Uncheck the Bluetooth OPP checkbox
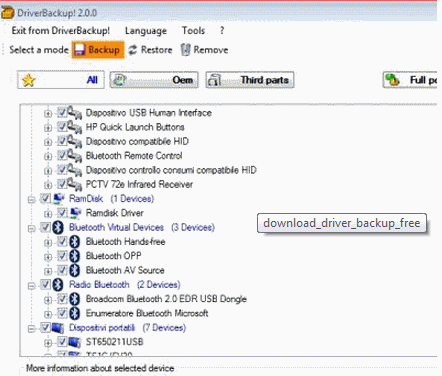Screen dimensions: 442x376 62,256
